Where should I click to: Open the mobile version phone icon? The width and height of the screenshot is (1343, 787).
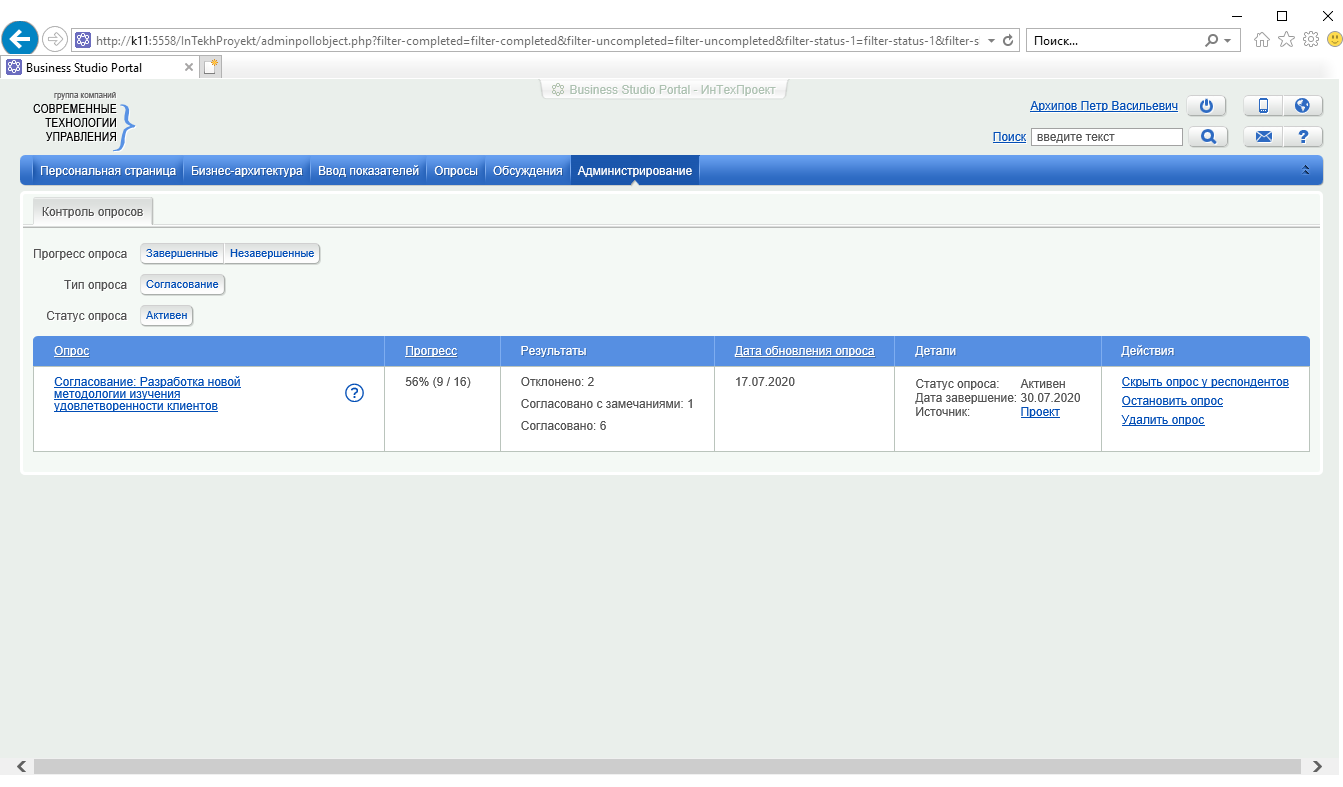[x=1263, y=106]
